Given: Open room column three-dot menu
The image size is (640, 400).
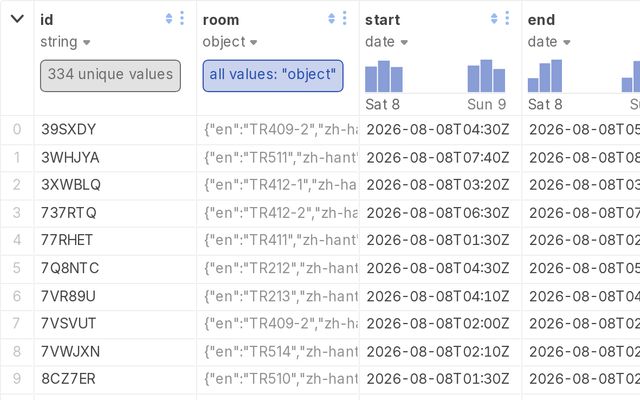Looking at the screenshot, I should (x=344, y=18).
